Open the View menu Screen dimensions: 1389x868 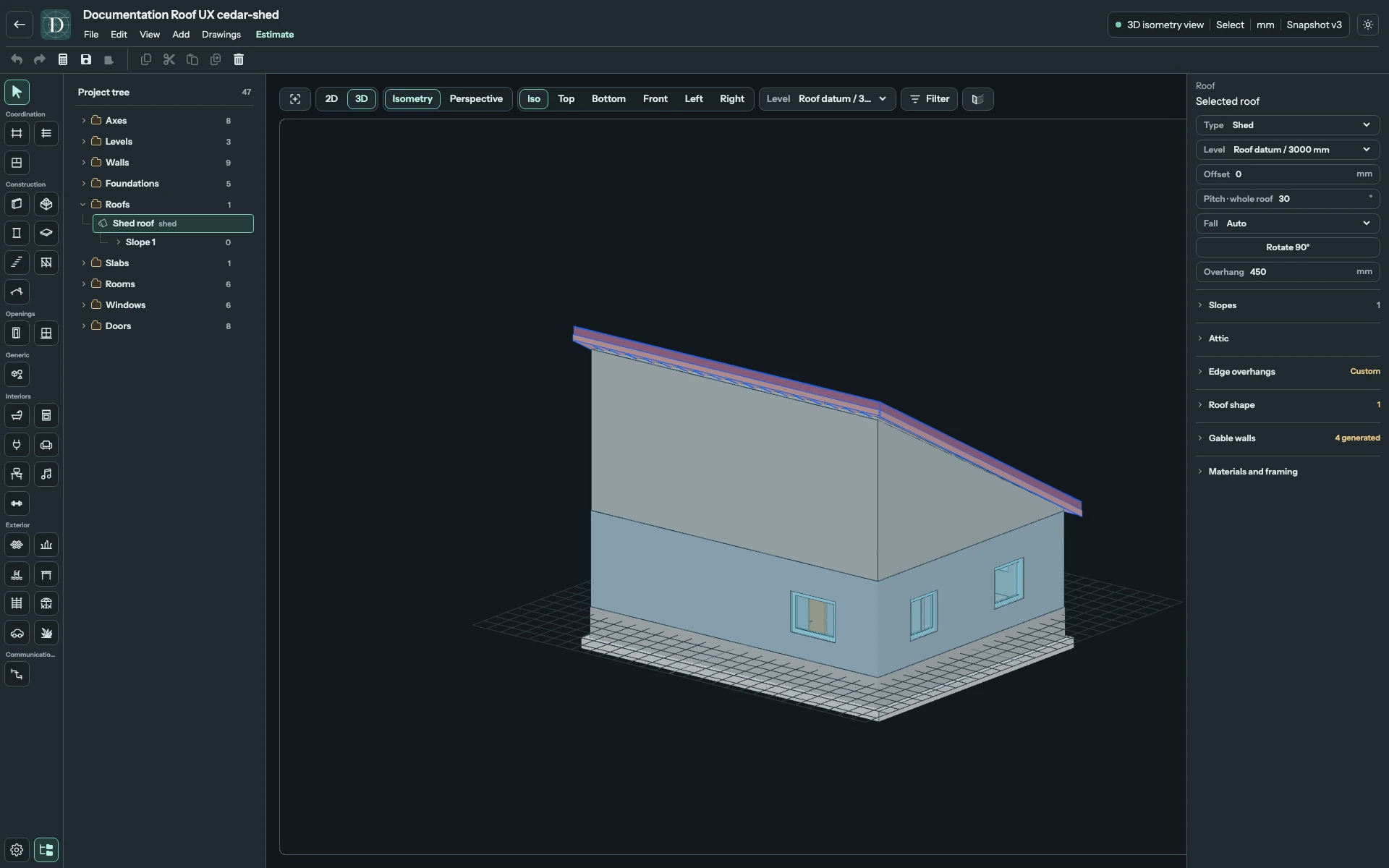click(x=150, y=35)
